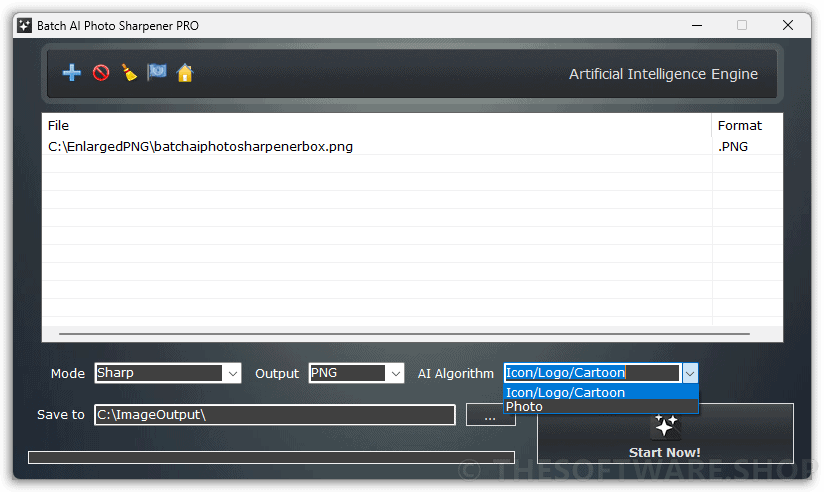Choose Photo from the algorithm list

[601, 407]
